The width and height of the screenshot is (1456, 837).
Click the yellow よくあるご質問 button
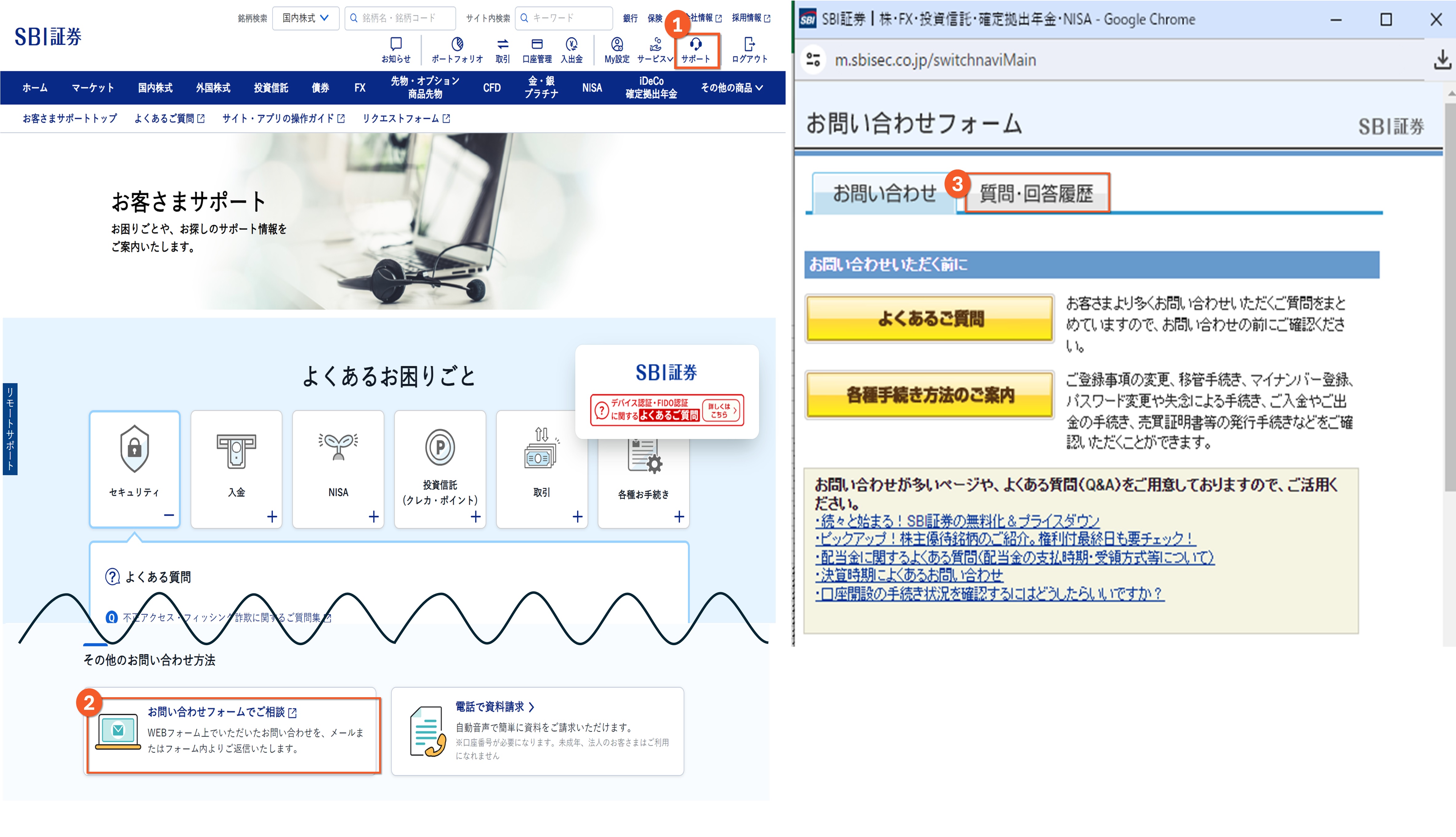[929, 318]
